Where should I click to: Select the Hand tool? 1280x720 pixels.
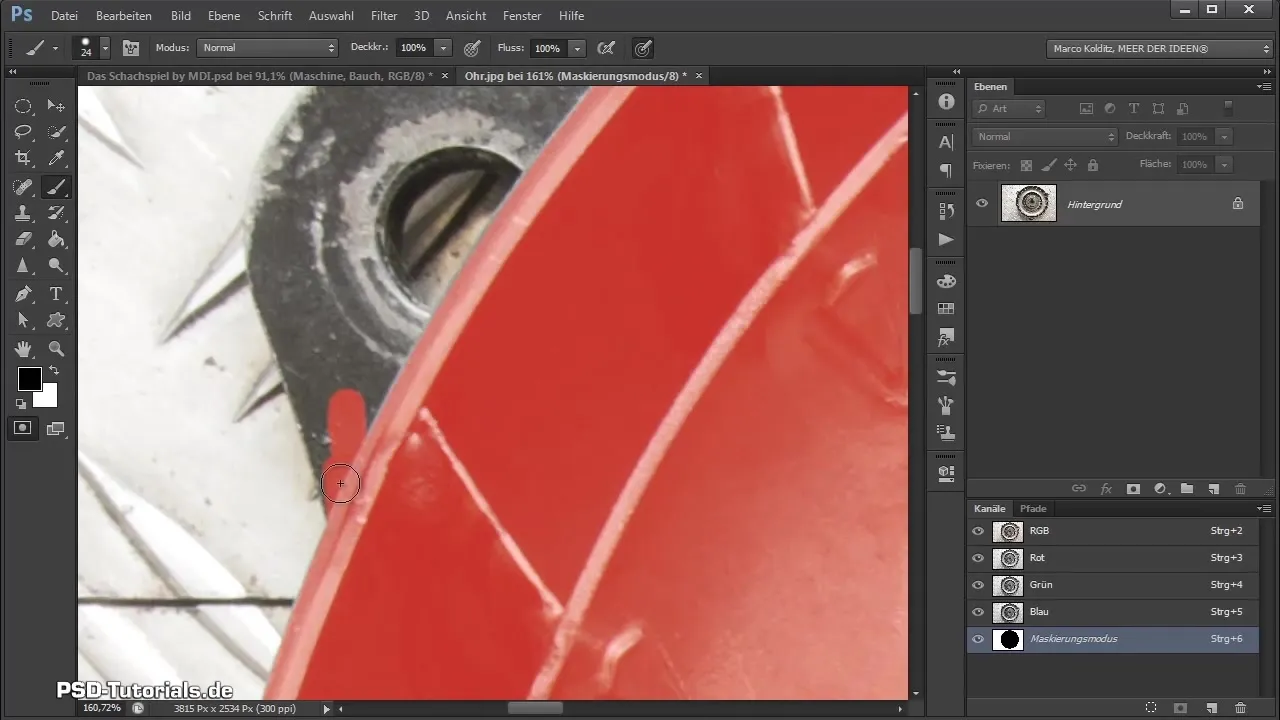pyautogui.click(x=23, y=349)
